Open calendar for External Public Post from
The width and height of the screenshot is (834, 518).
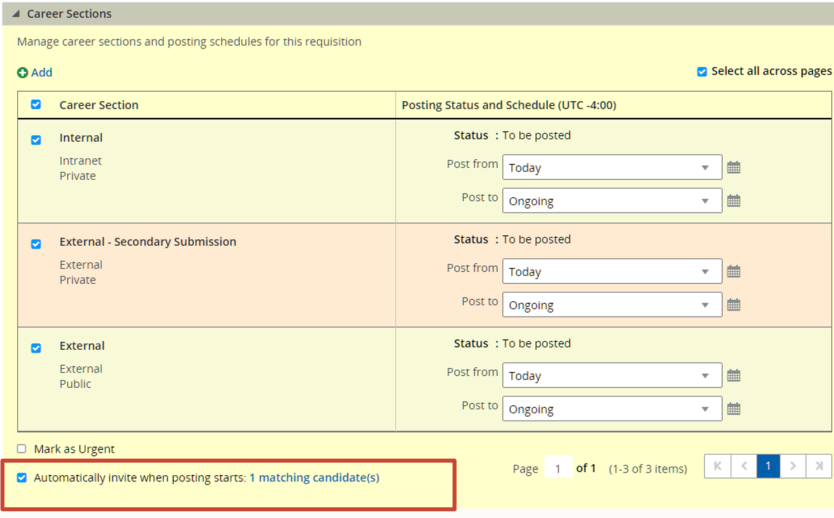(733, 376)
